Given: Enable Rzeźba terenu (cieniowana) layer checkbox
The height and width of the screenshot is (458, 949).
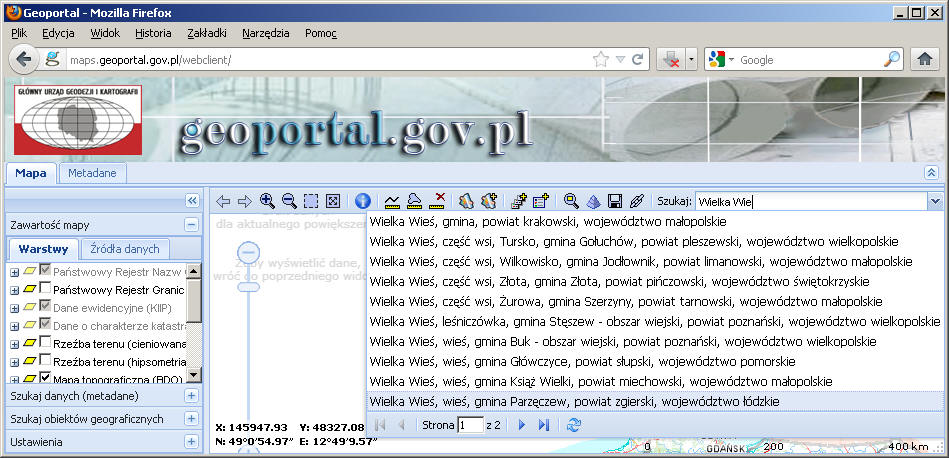Looking at the screenshot, I should coord(45,343).
